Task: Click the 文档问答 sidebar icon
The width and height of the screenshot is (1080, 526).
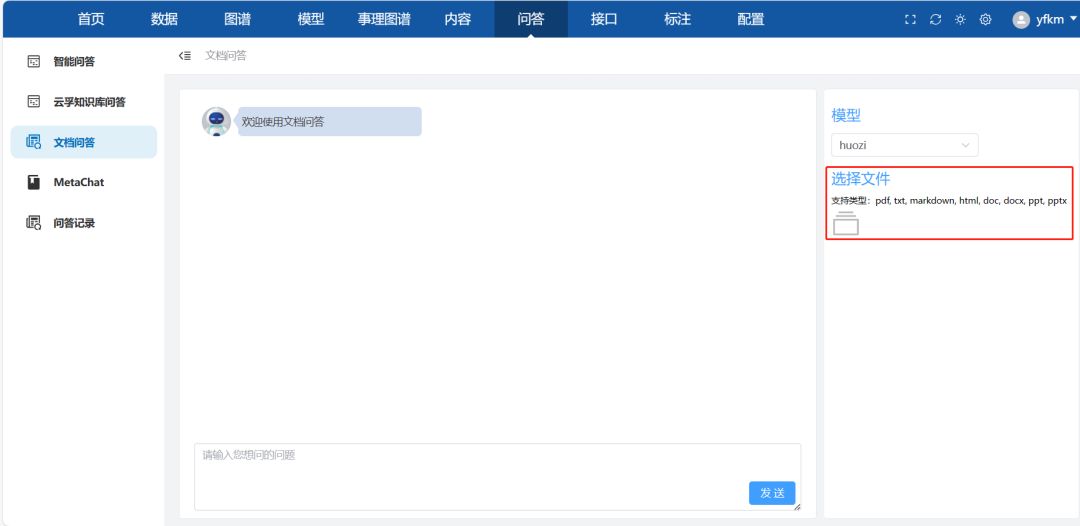Action: click(x=33, y=142)
